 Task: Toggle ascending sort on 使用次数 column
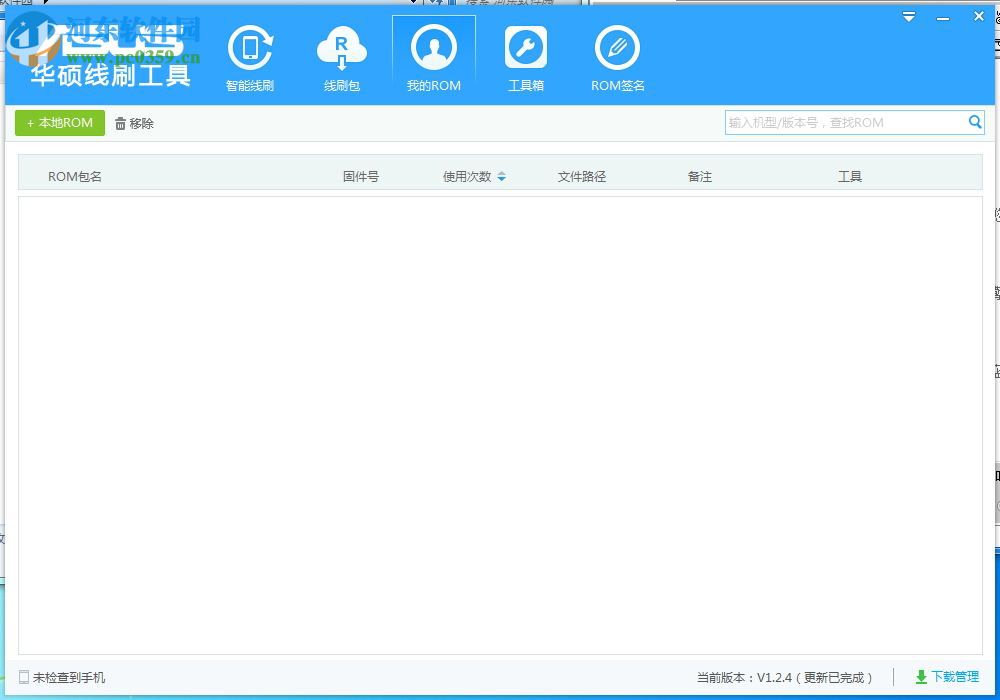pyautogui.click(x=501, y=171)
